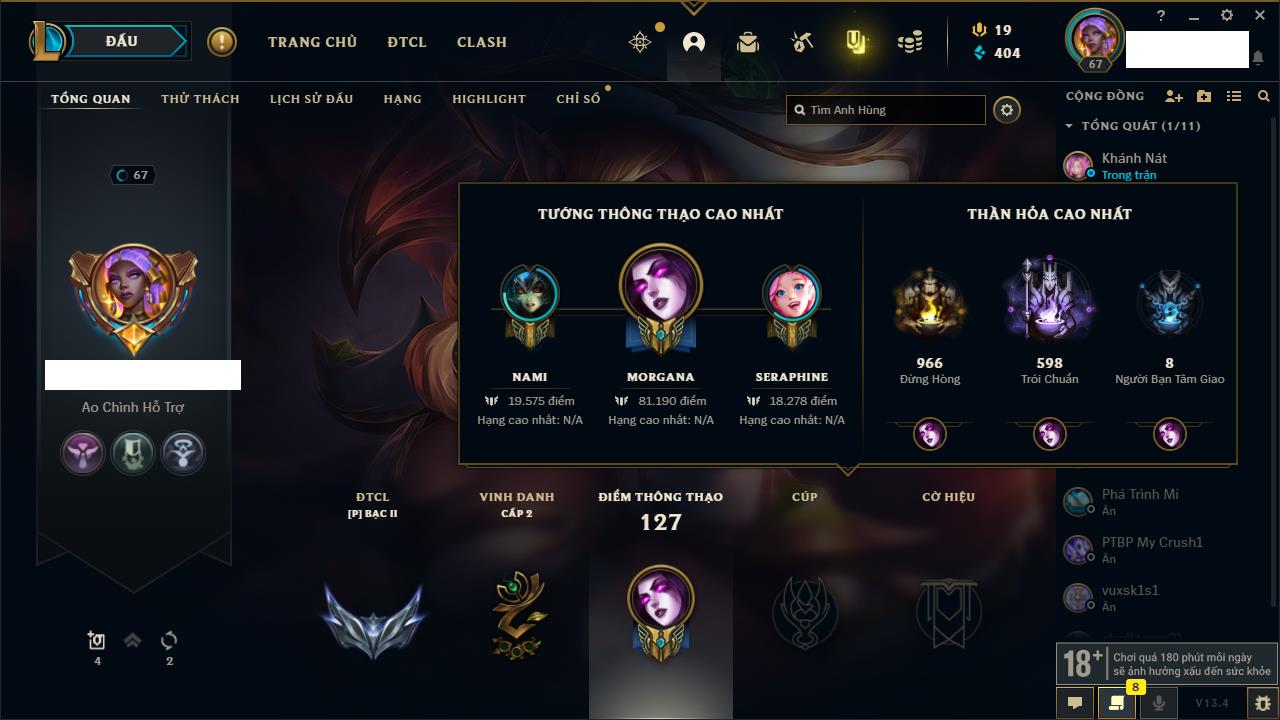Toggle the missions panel with badge 8

coord(1117,703)
